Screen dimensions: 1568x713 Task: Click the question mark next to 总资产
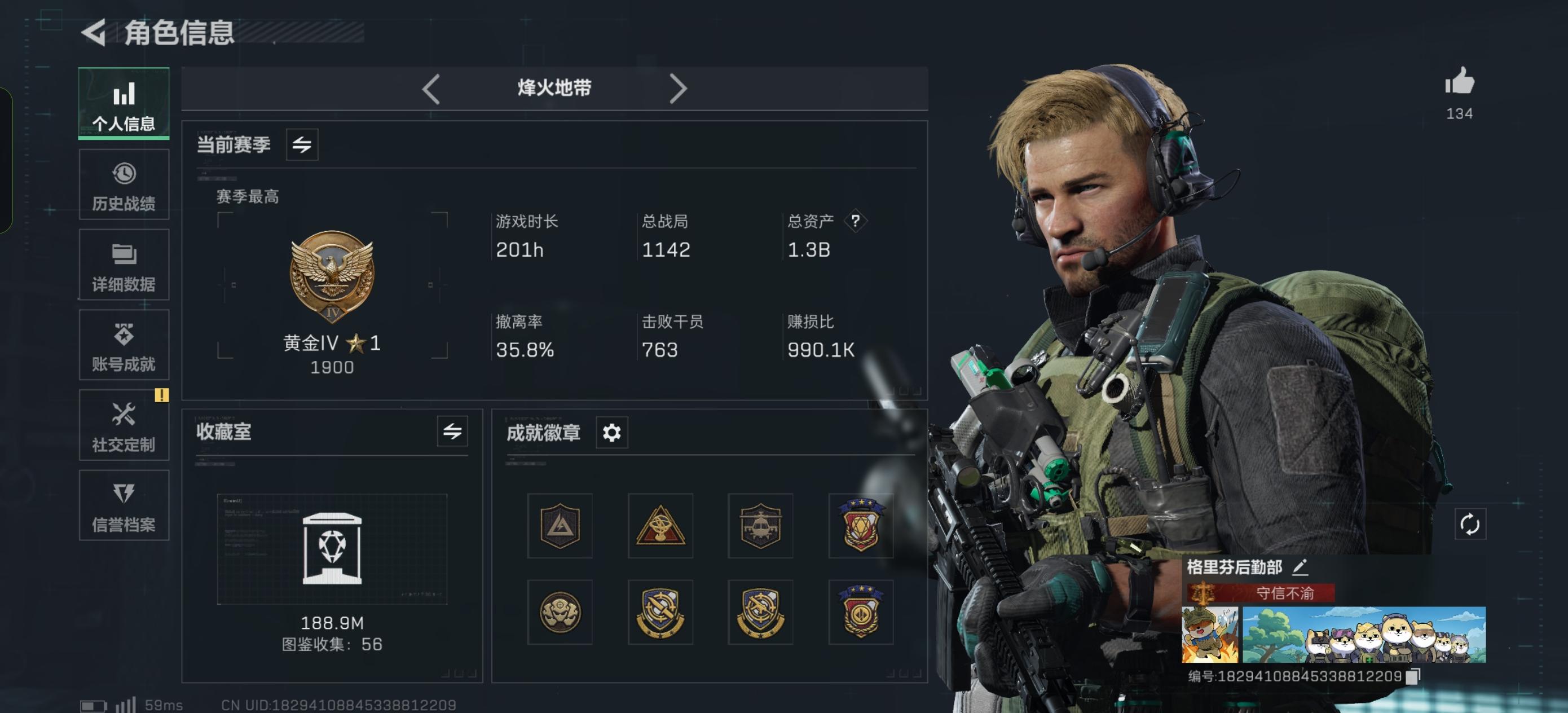(x=855, y=221)
